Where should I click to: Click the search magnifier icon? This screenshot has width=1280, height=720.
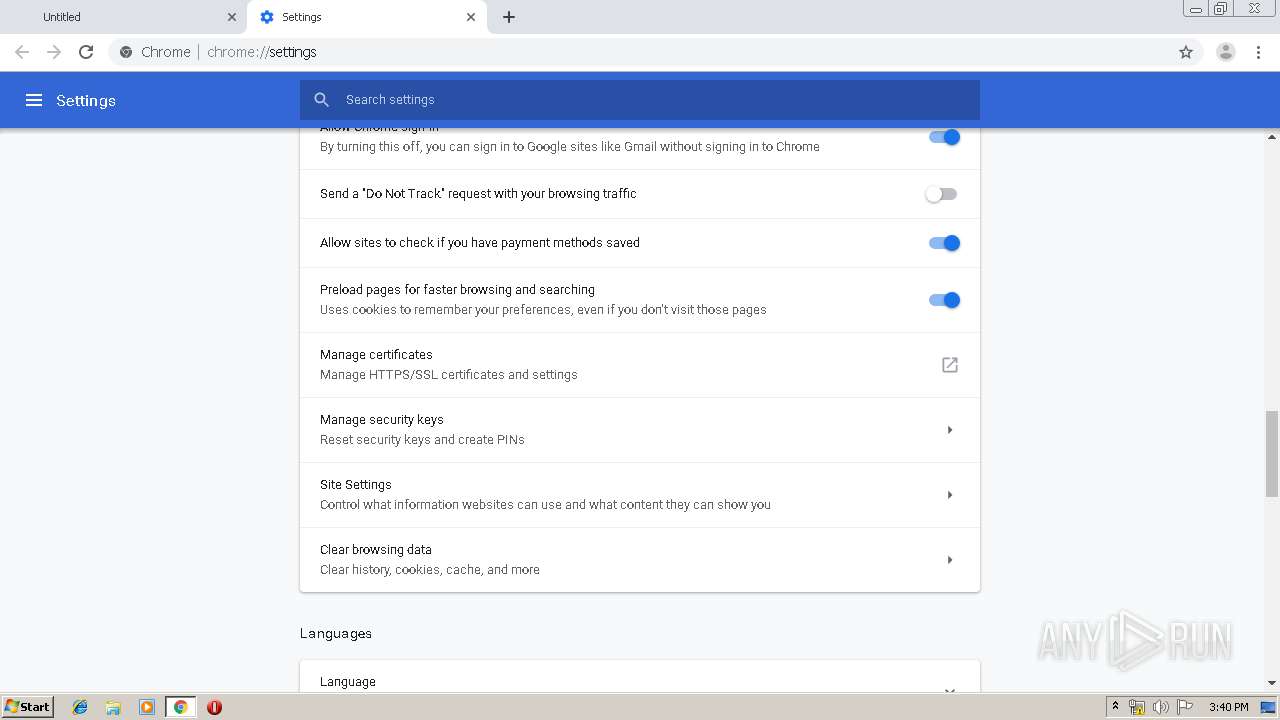[321, 100]
